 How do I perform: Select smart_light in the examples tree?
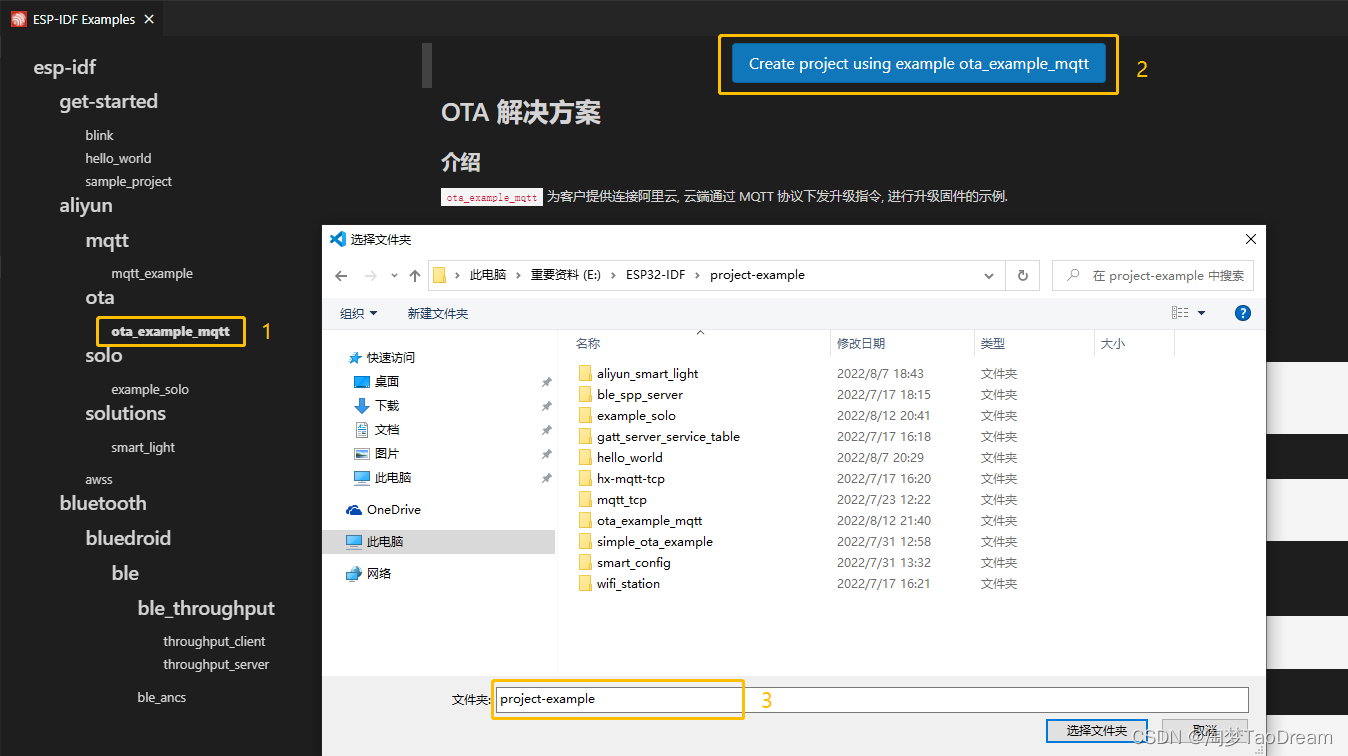(x=143, y=447)
